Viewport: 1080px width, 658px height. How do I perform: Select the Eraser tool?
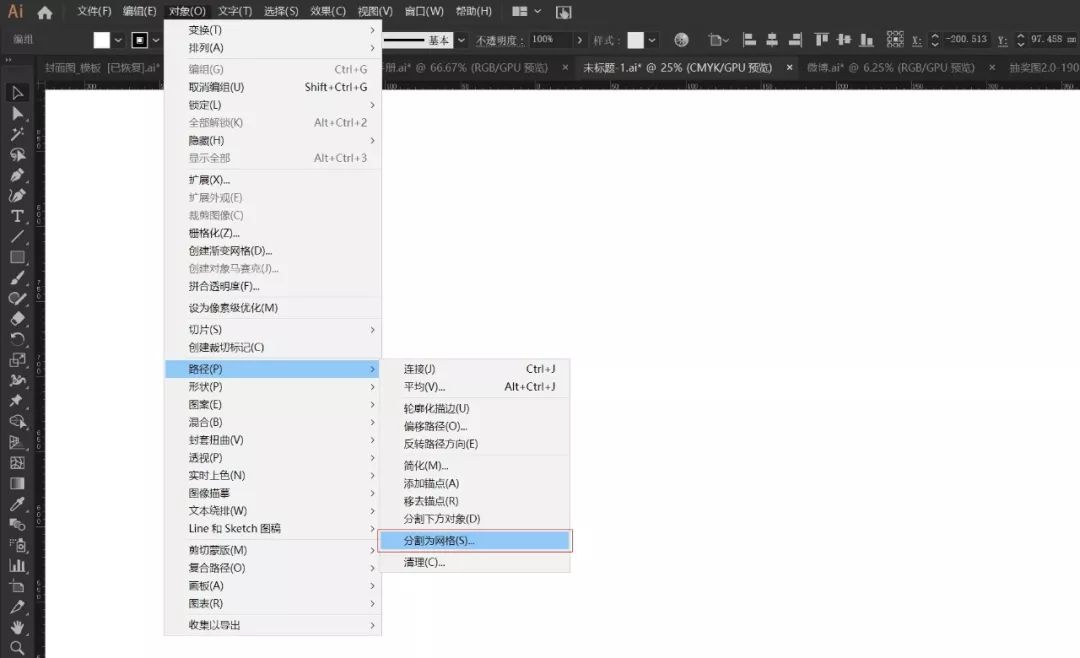pyautogui.click(x=17, y=319)
